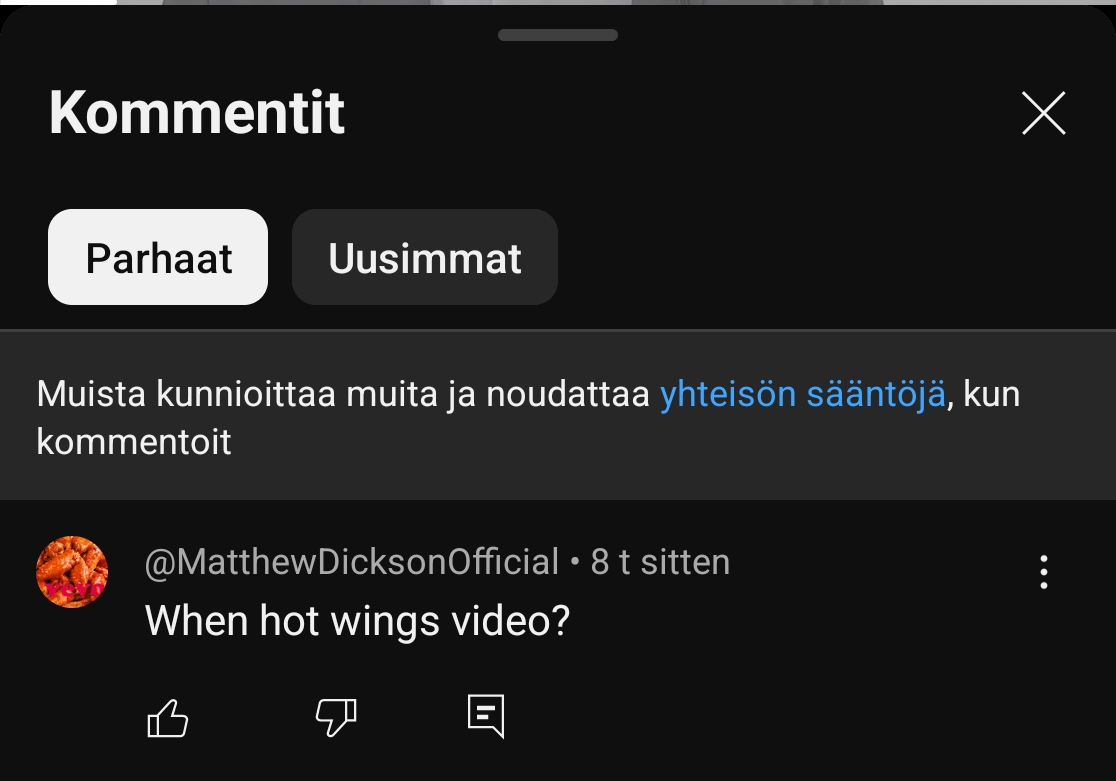Like the hot wings comment
Screen dimensions: 1116x781
click(x=167, y=718)
